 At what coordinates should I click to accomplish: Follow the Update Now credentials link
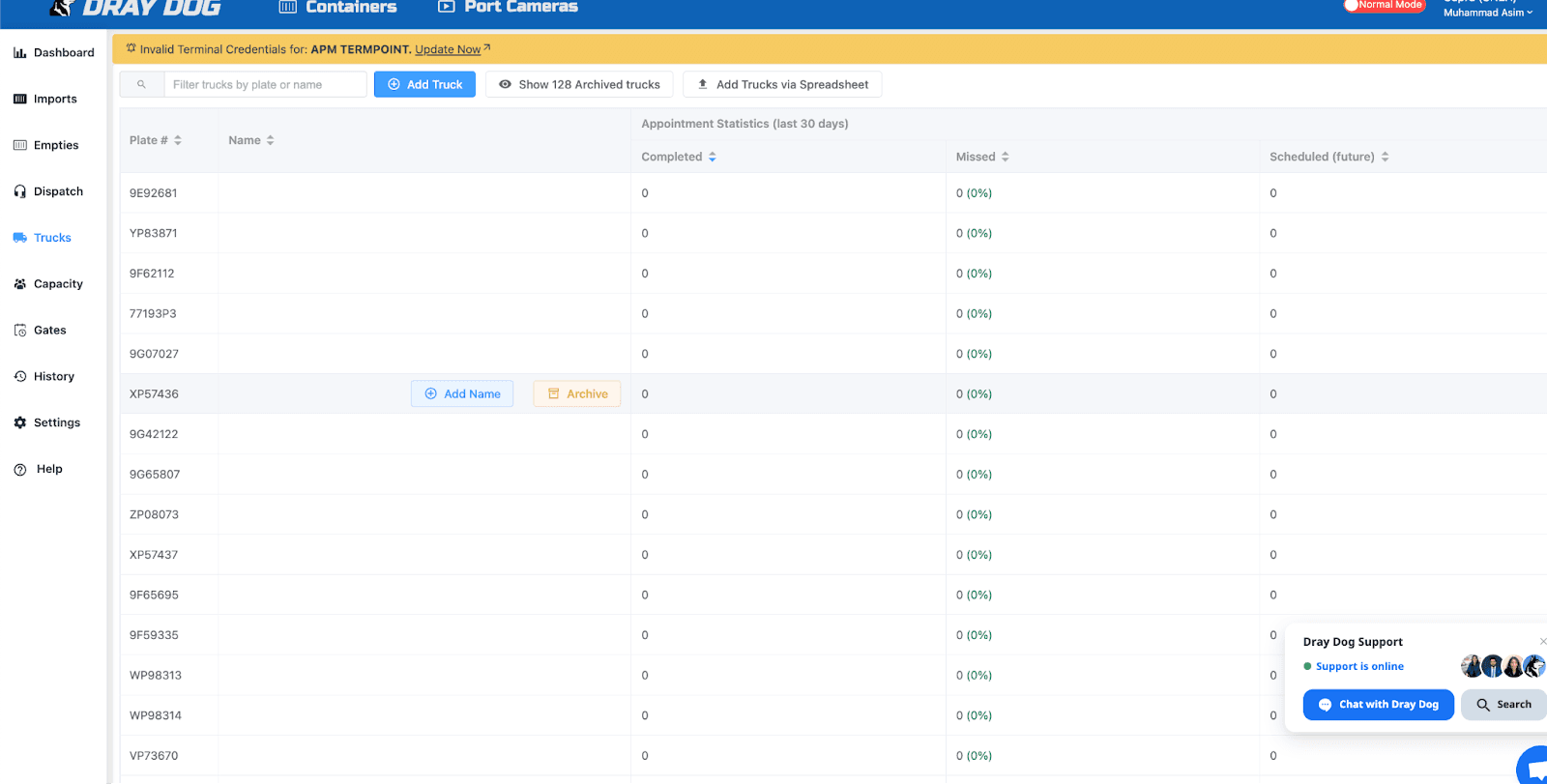point(448,49)
